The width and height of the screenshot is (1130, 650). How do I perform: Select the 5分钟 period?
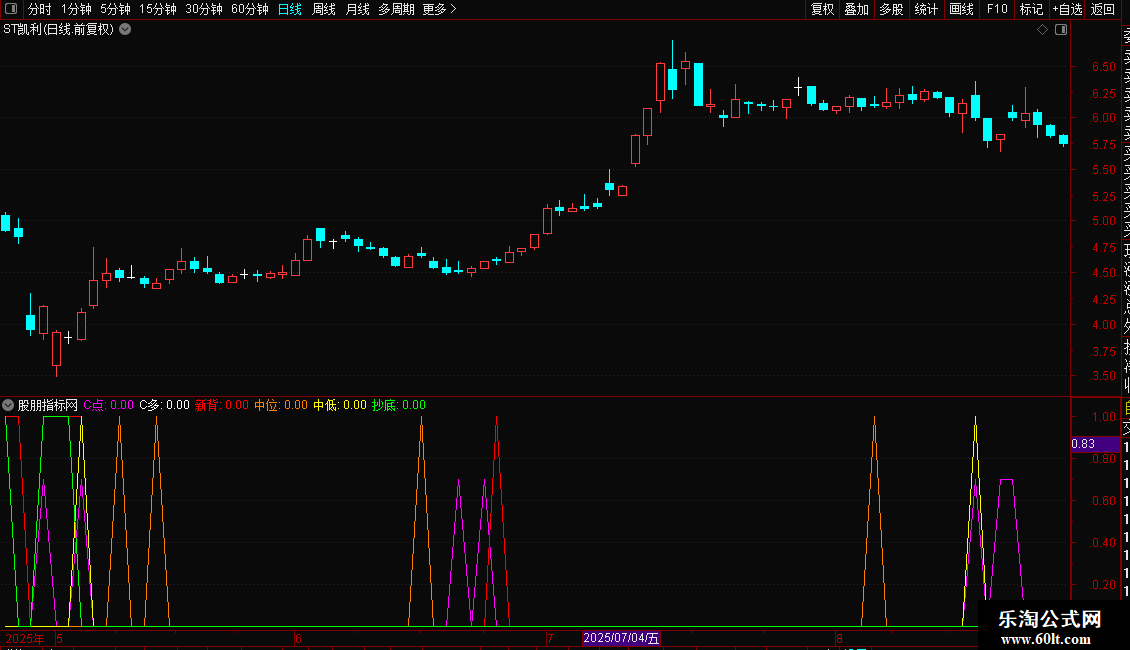pos(115,9)
